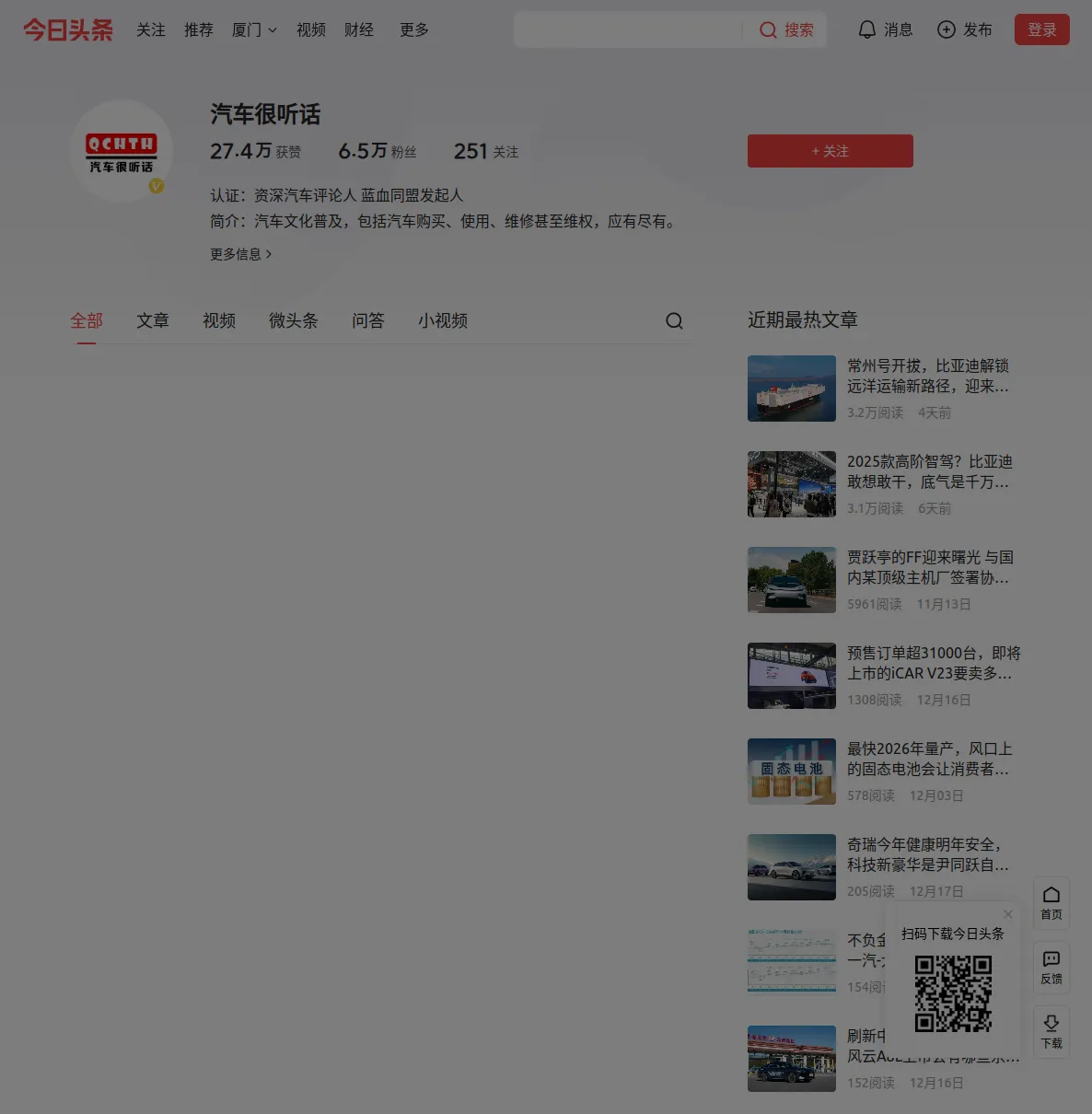Viewport: 1092px width, 1114px height.
Task: Open 视频 in top navigation
Action: [x=311, y=29]
